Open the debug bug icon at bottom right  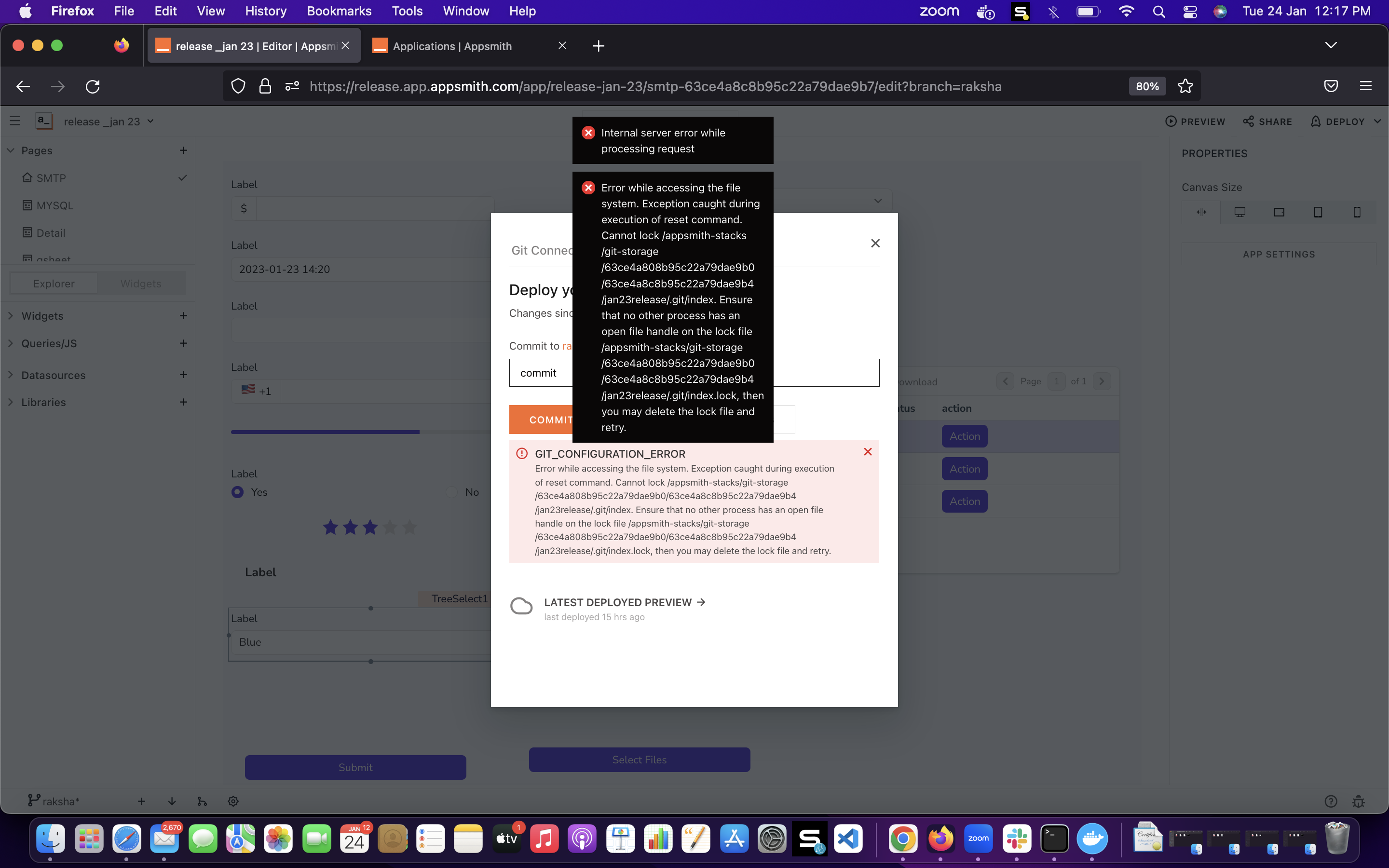pyautogui.click(x=1359, y=801)
